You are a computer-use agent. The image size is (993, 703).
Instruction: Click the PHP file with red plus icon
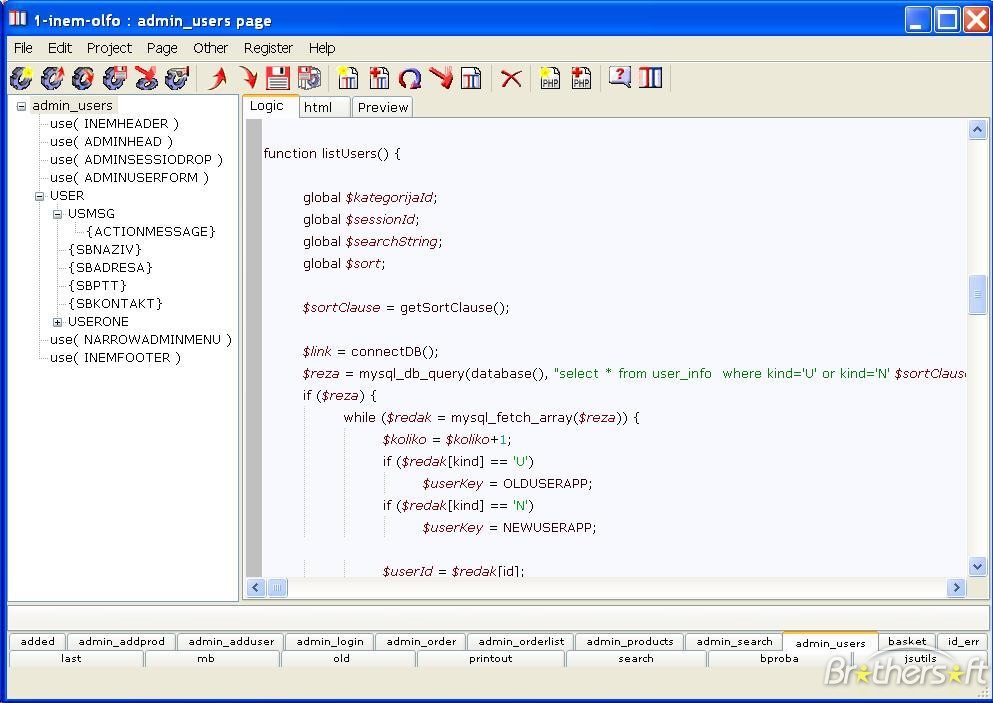pos(581,79)
